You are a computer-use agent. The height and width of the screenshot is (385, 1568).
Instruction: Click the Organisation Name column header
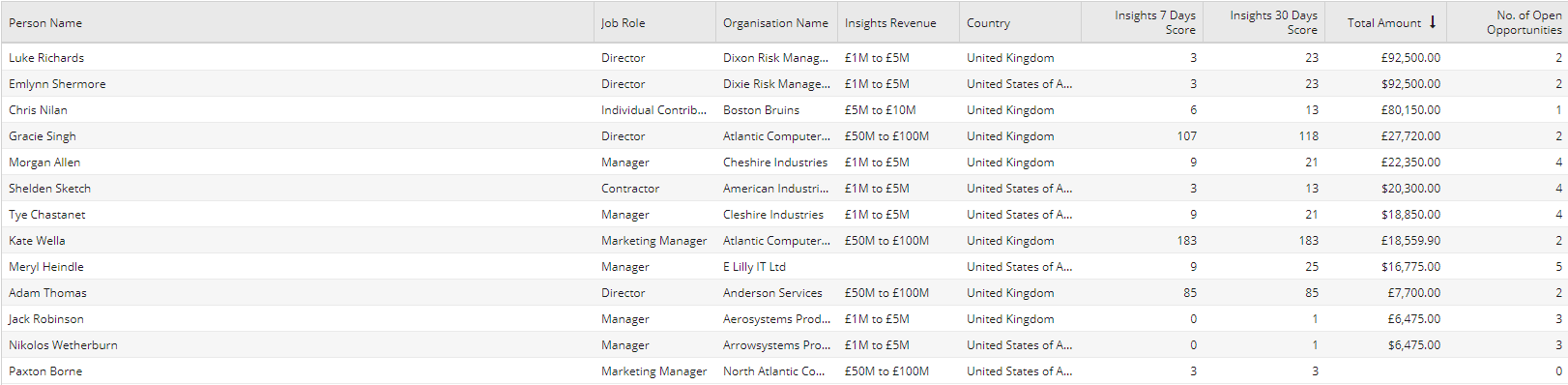point(775,22)
